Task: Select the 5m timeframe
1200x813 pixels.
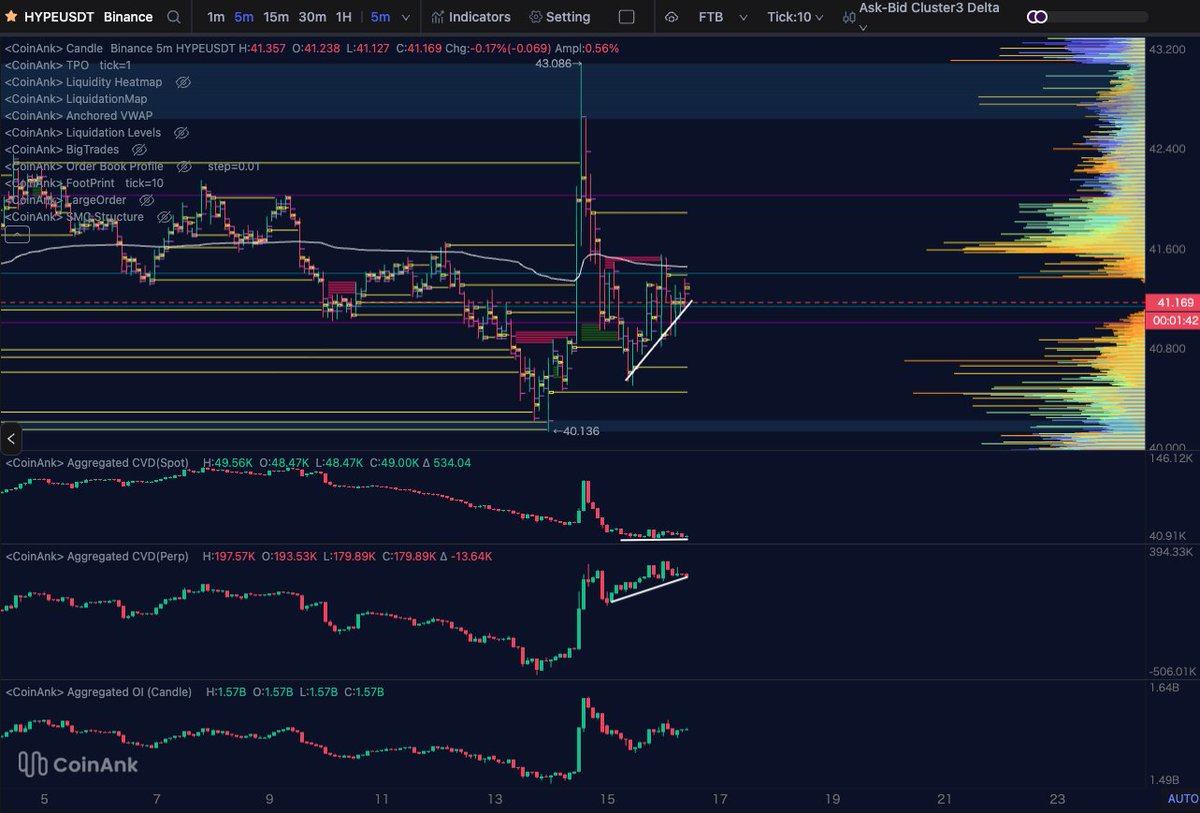Action: pyautogui.click(x=244, y=17)
